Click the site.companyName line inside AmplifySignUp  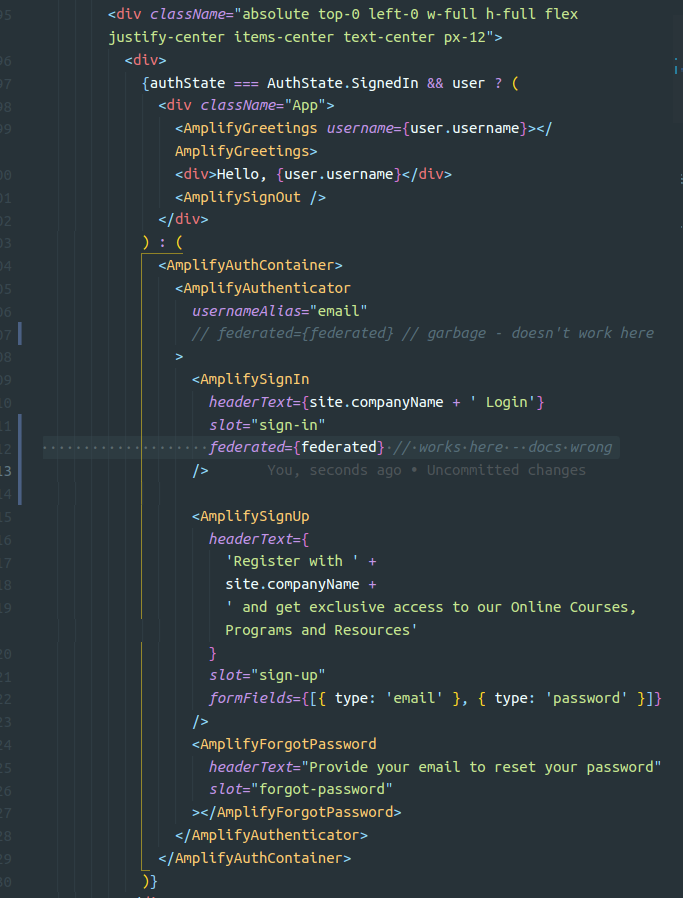click(x=301, y=584)
